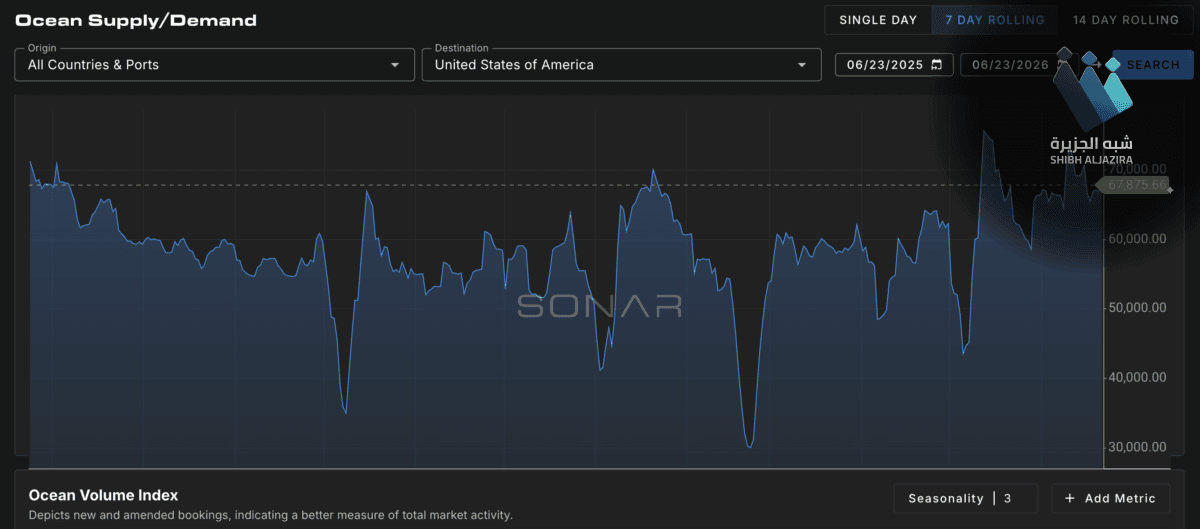Switch to 7 DAY ROLLING view

(x=995, y=20)
